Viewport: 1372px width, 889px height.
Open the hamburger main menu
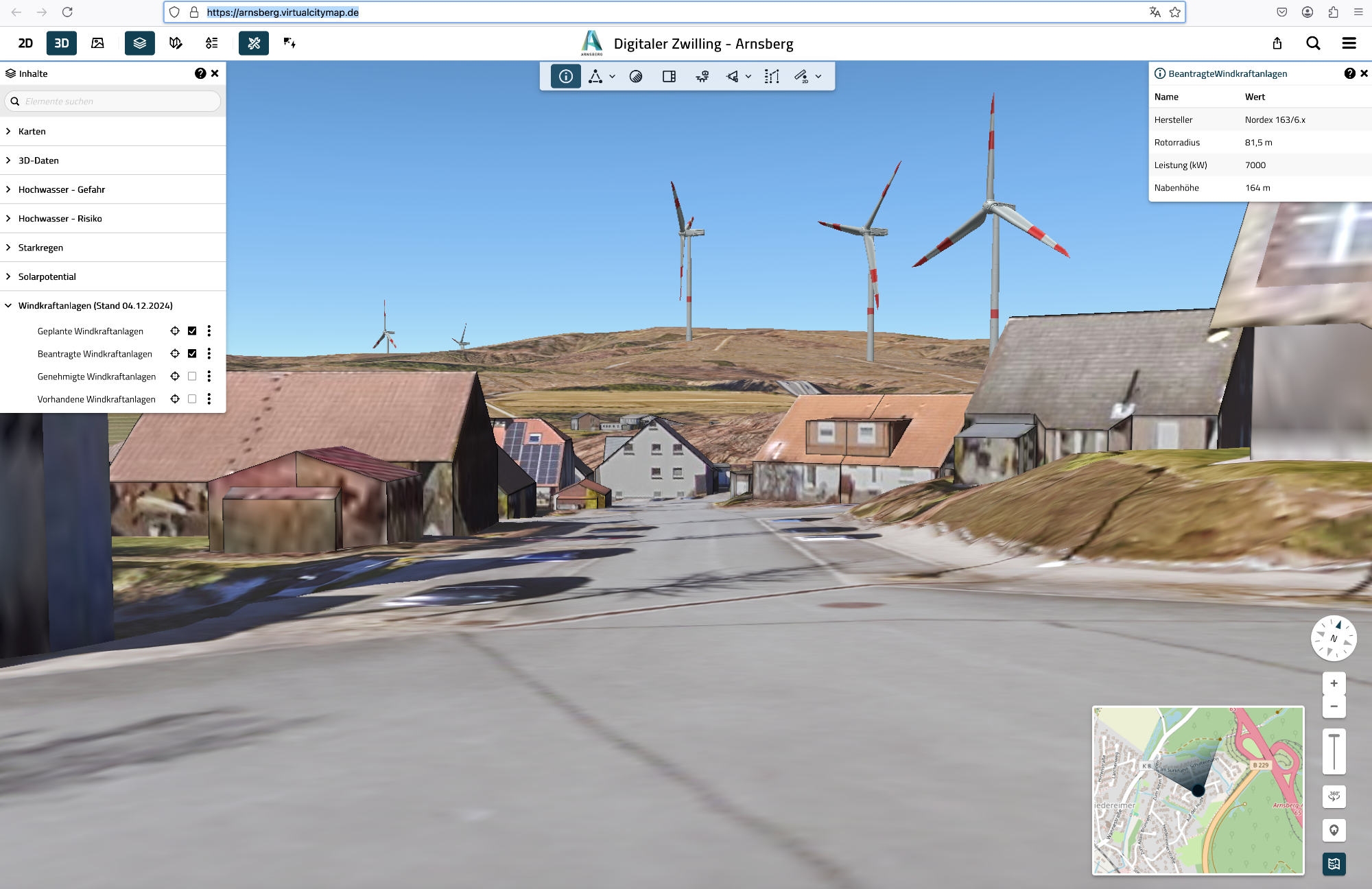tap(1349, 43)
